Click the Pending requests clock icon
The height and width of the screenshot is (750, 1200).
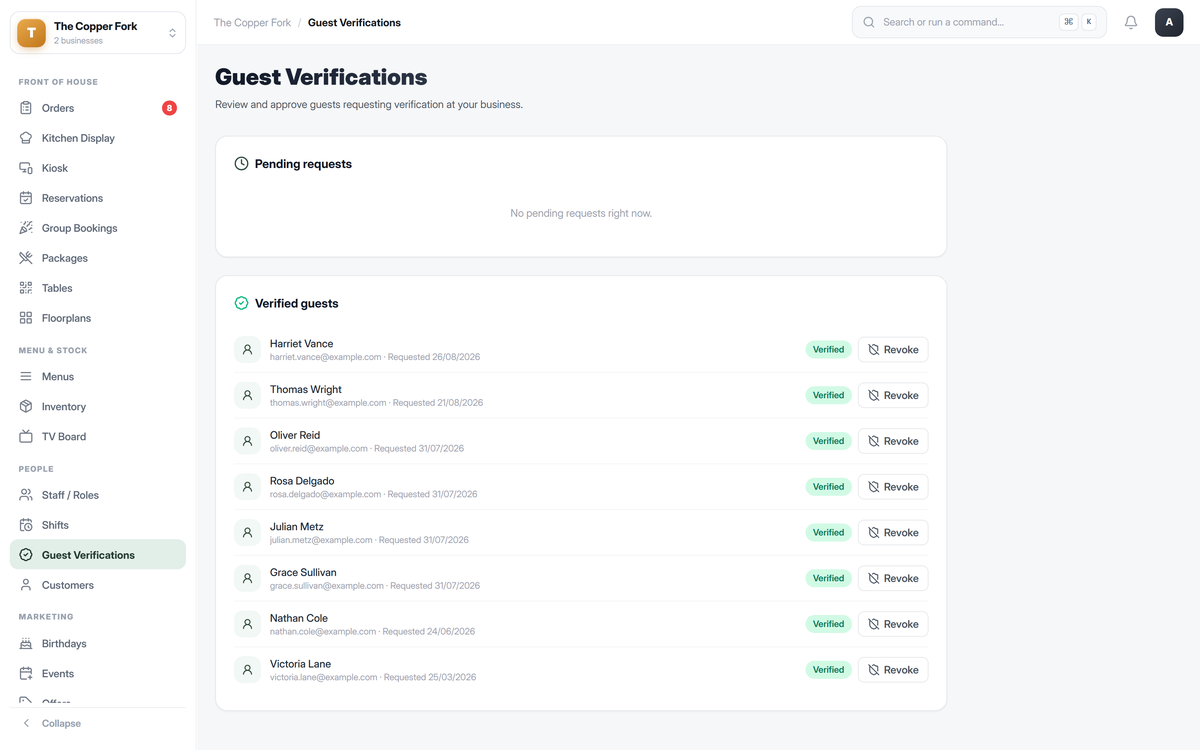click(x=241, y=164)
